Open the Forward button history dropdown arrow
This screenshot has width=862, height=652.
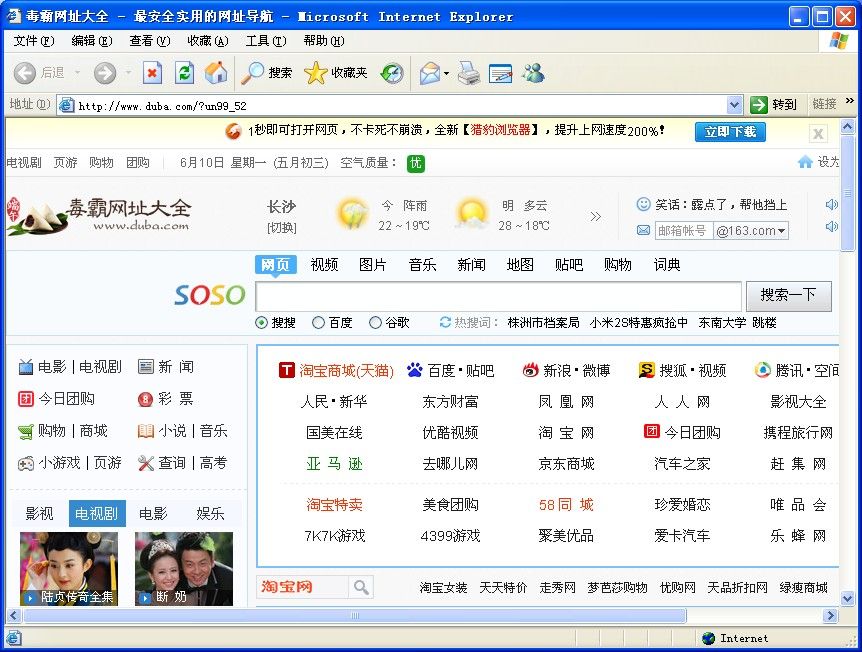128,73
